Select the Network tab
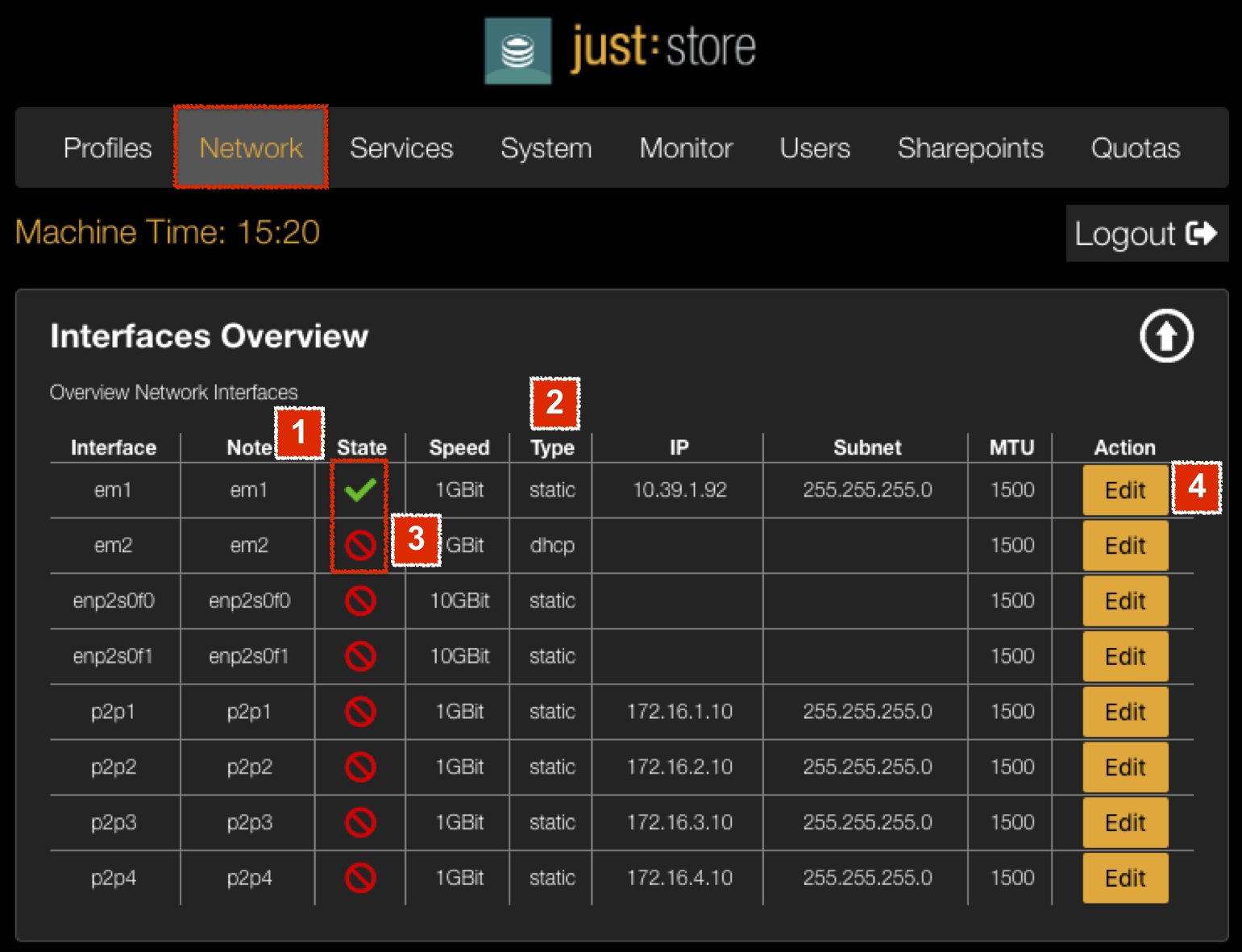The width and height of the screenshot is (1242, 952). point(251,148)
